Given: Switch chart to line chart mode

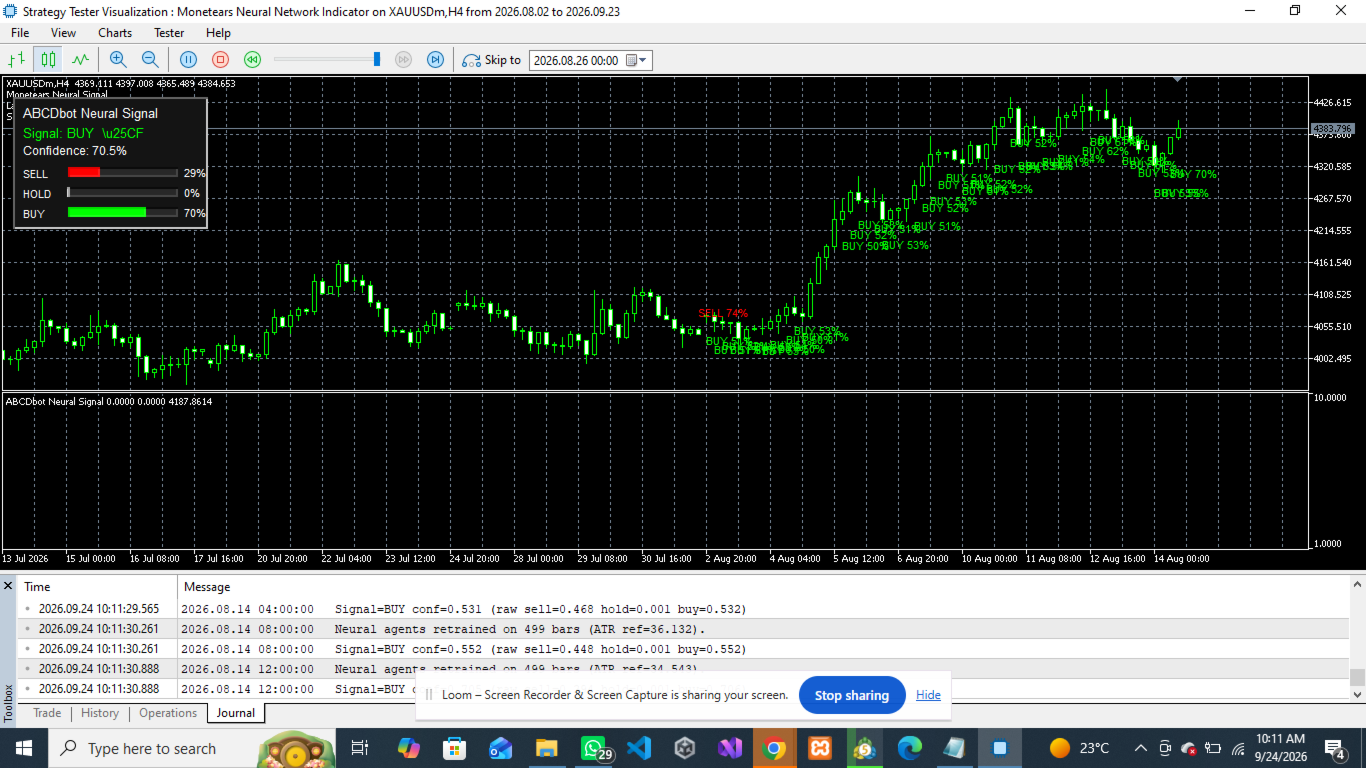Looking at the screenshot, I should point(80,60).
